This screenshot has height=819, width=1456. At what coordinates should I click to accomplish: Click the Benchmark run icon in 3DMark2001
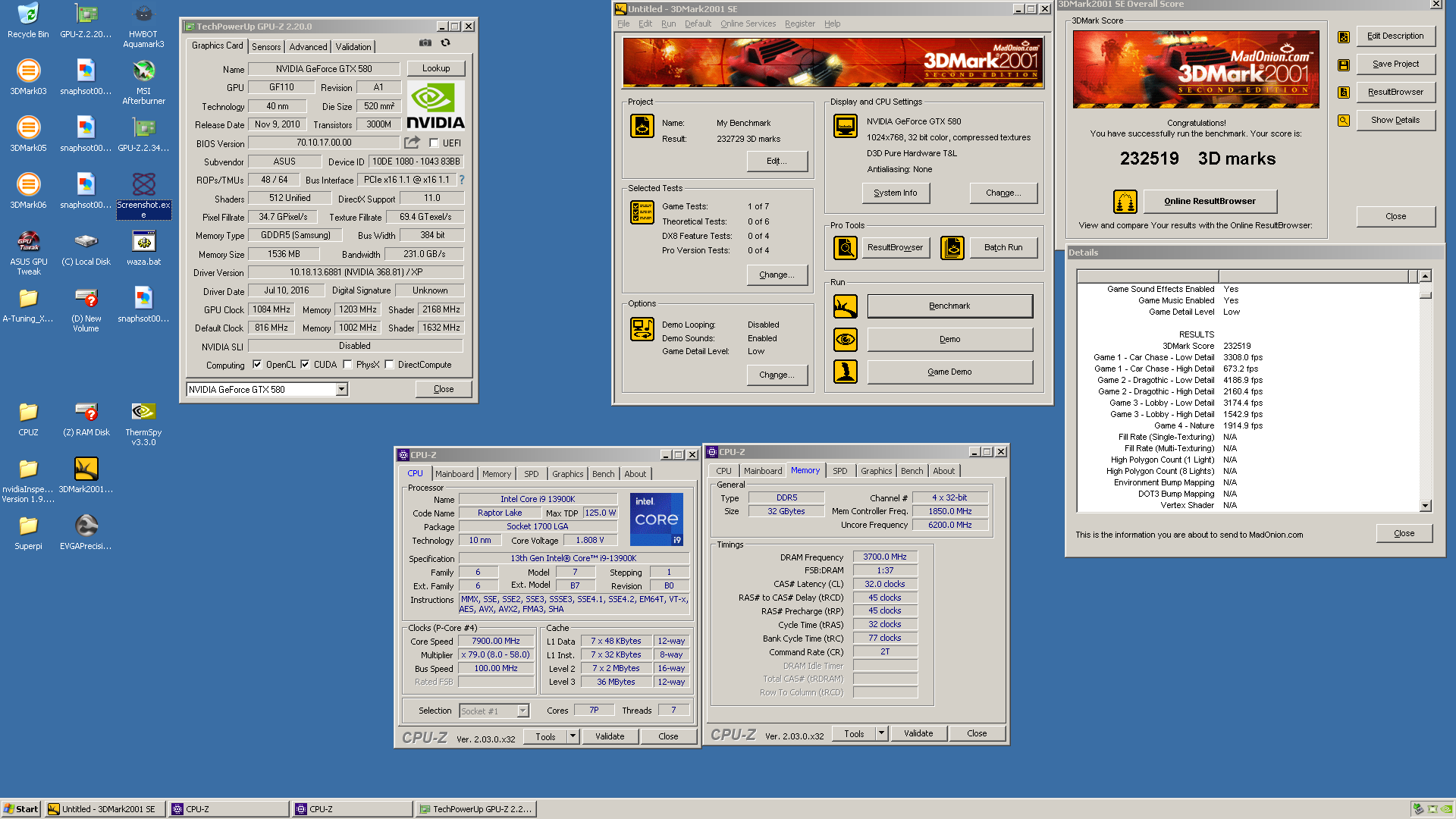tap(845, 306)
